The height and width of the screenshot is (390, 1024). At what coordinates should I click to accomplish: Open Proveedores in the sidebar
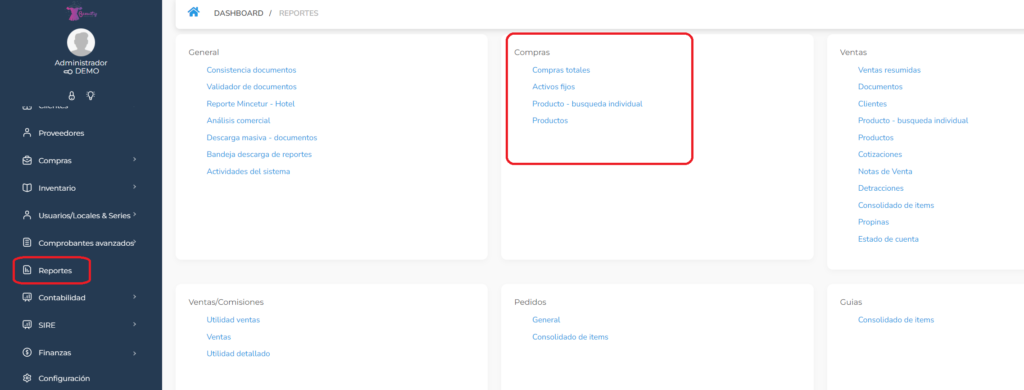(61, 133)
